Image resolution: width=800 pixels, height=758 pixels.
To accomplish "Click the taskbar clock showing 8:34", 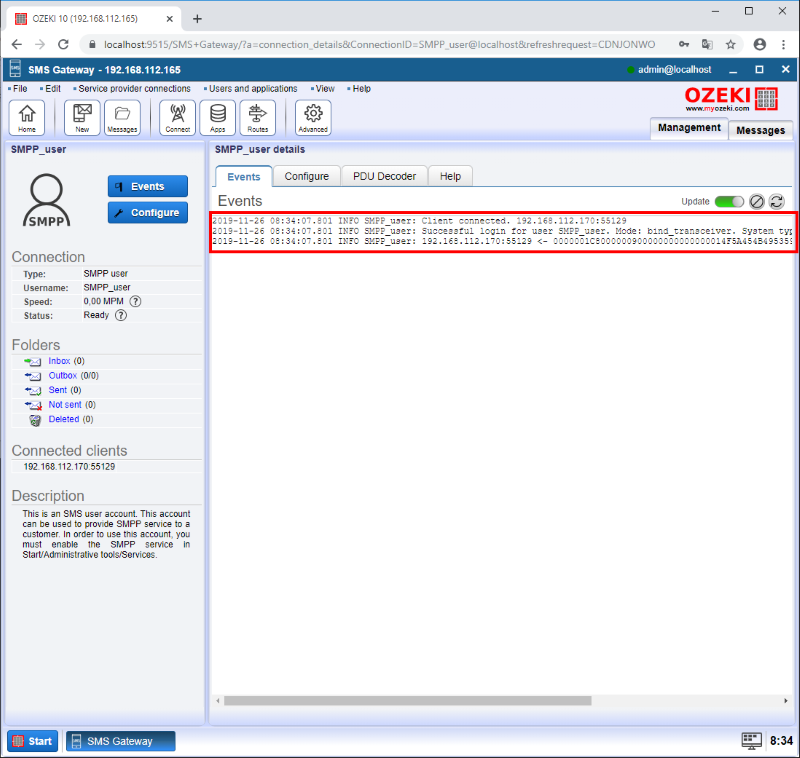I will (x=782, y=741).
